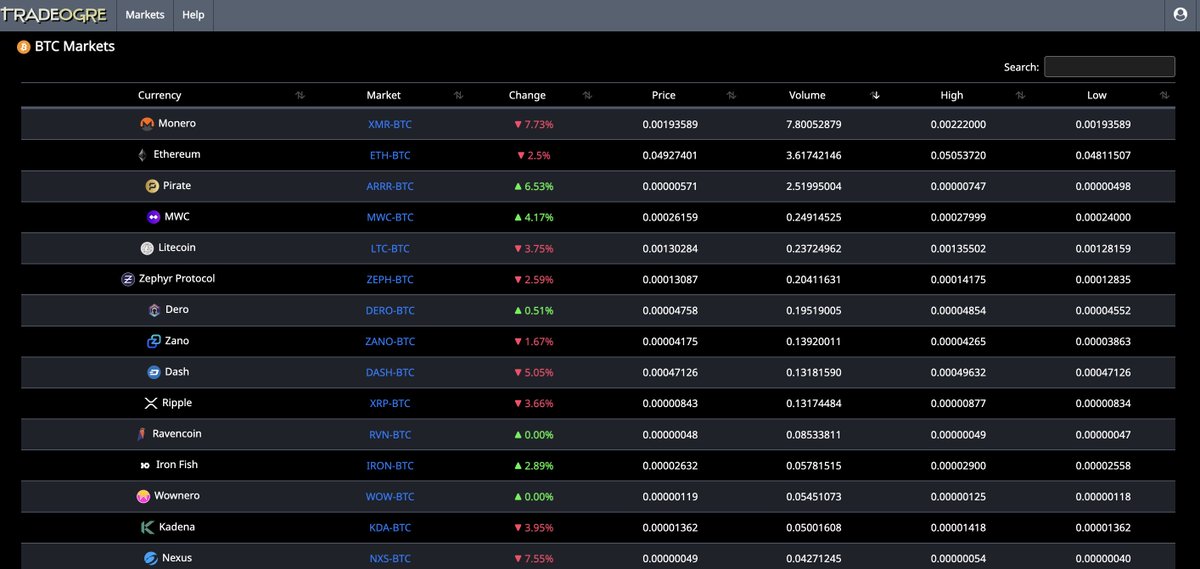The width and height of the screenshot is (1200, 569).
Task: Open the WOW-BTC market link
Action: tap(390, 497)
